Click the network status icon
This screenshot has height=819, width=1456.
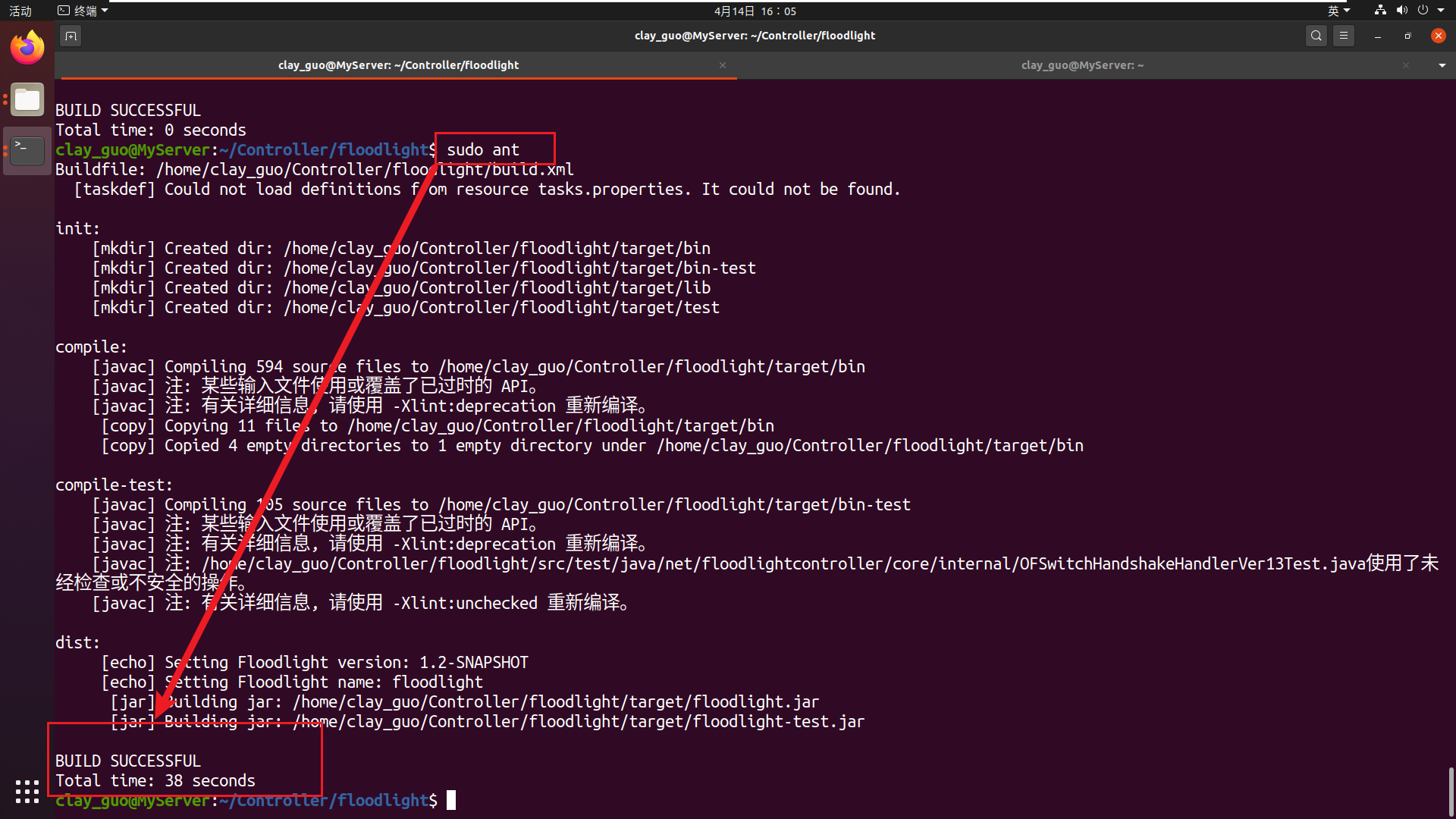[x=1379, y=11]
